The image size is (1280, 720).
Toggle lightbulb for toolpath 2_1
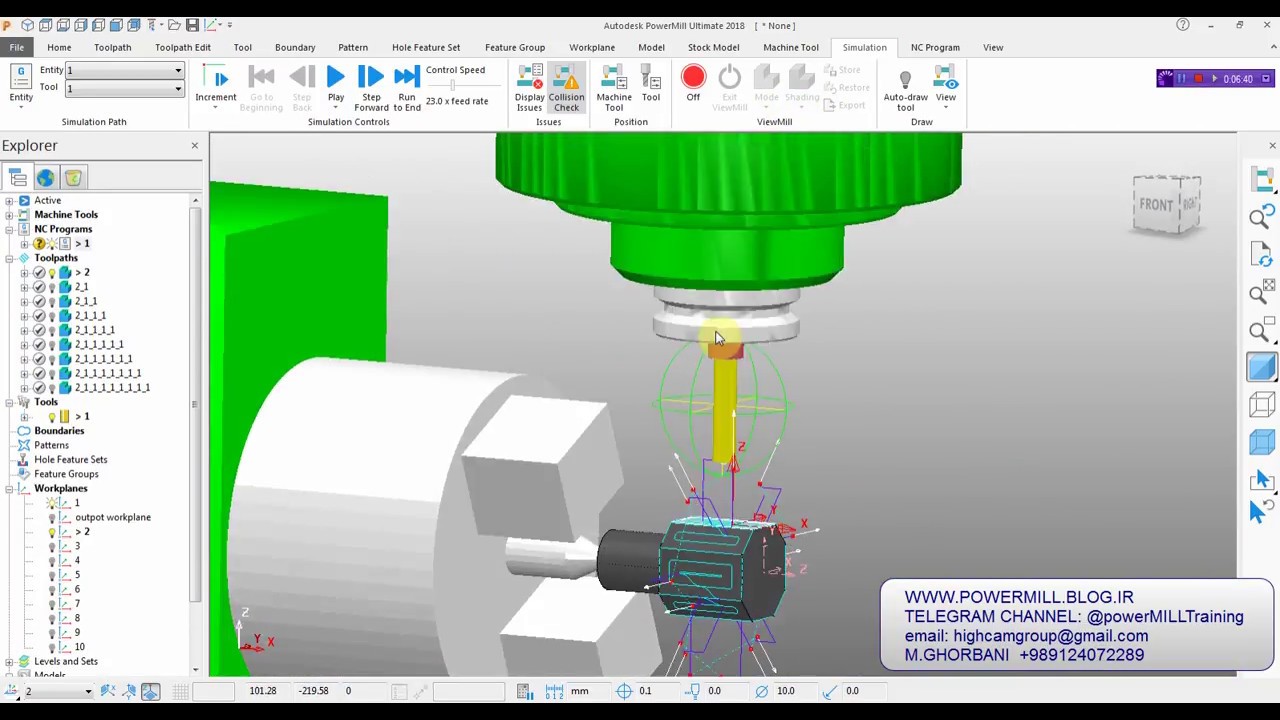52,287
